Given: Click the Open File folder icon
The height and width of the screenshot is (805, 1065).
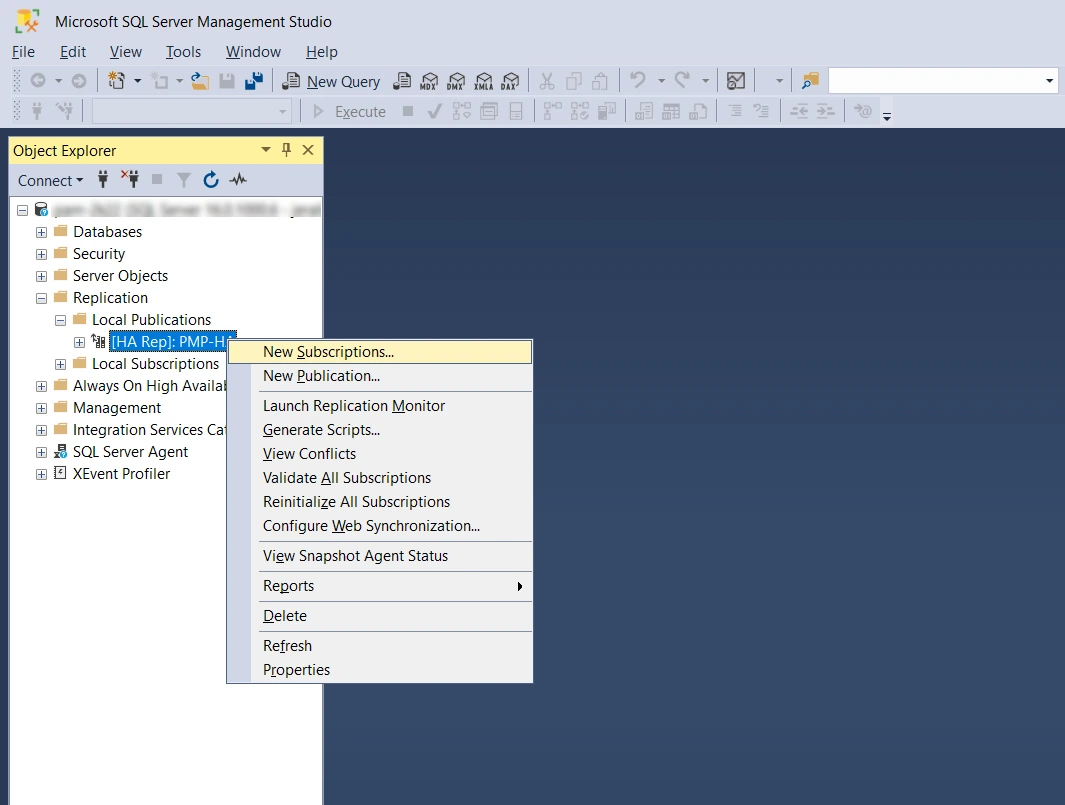Looking at the screenshot, I should [x=200, y=81].
